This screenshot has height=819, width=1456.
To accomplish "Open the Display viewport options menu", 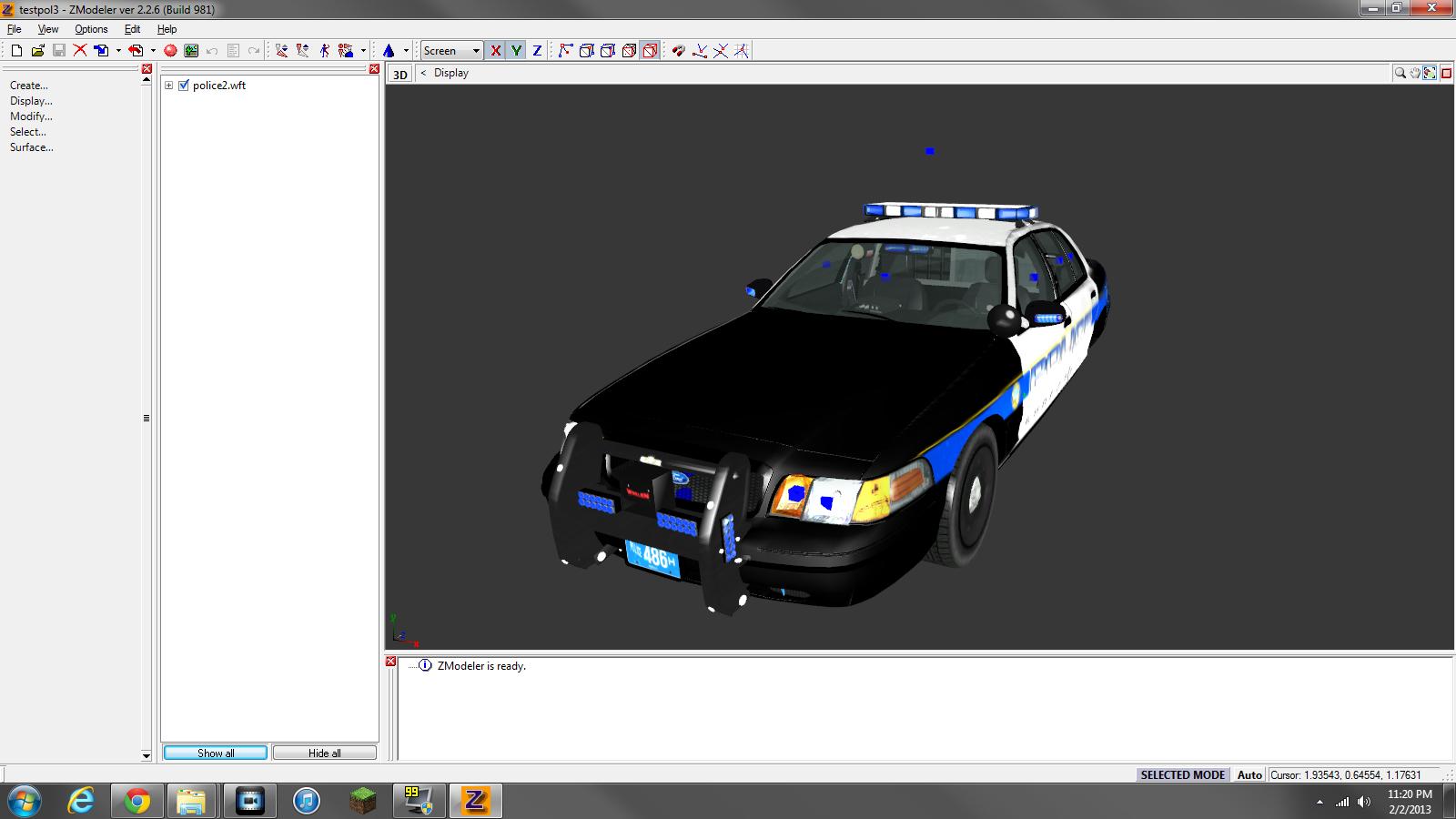I will (x=450, y=73).
